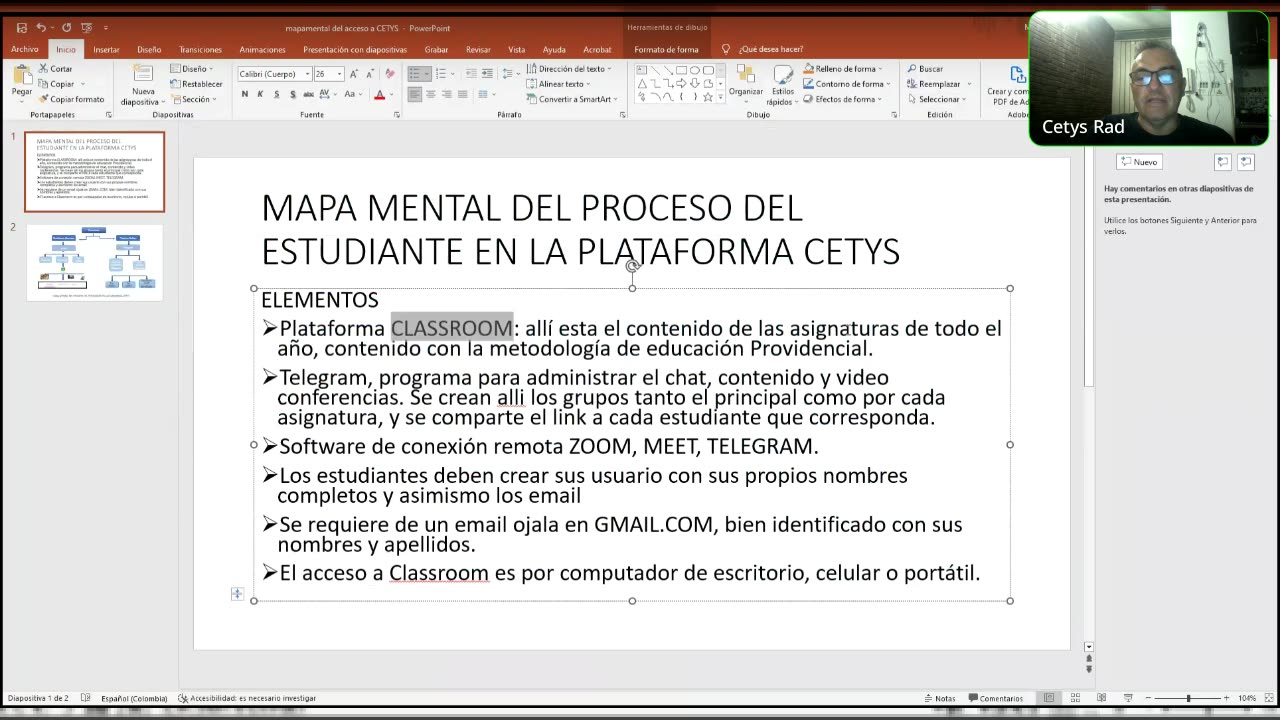The height and width of the screenshot is (720, 1280).
Task: Select the star shape in gallery
Action: tap(708, 97)
